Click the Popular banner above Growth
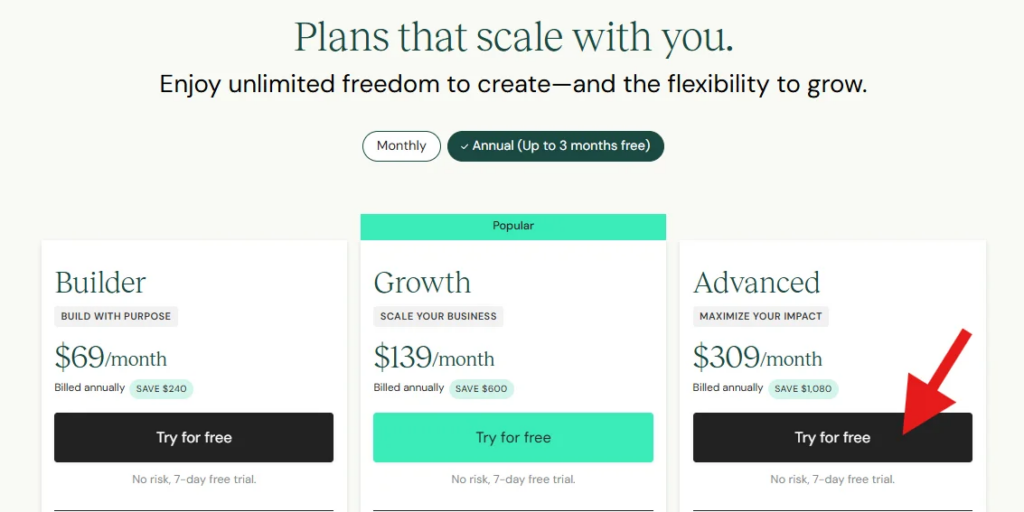The width and height of the screenshot is (1024, 512). [x=513, y=226]
